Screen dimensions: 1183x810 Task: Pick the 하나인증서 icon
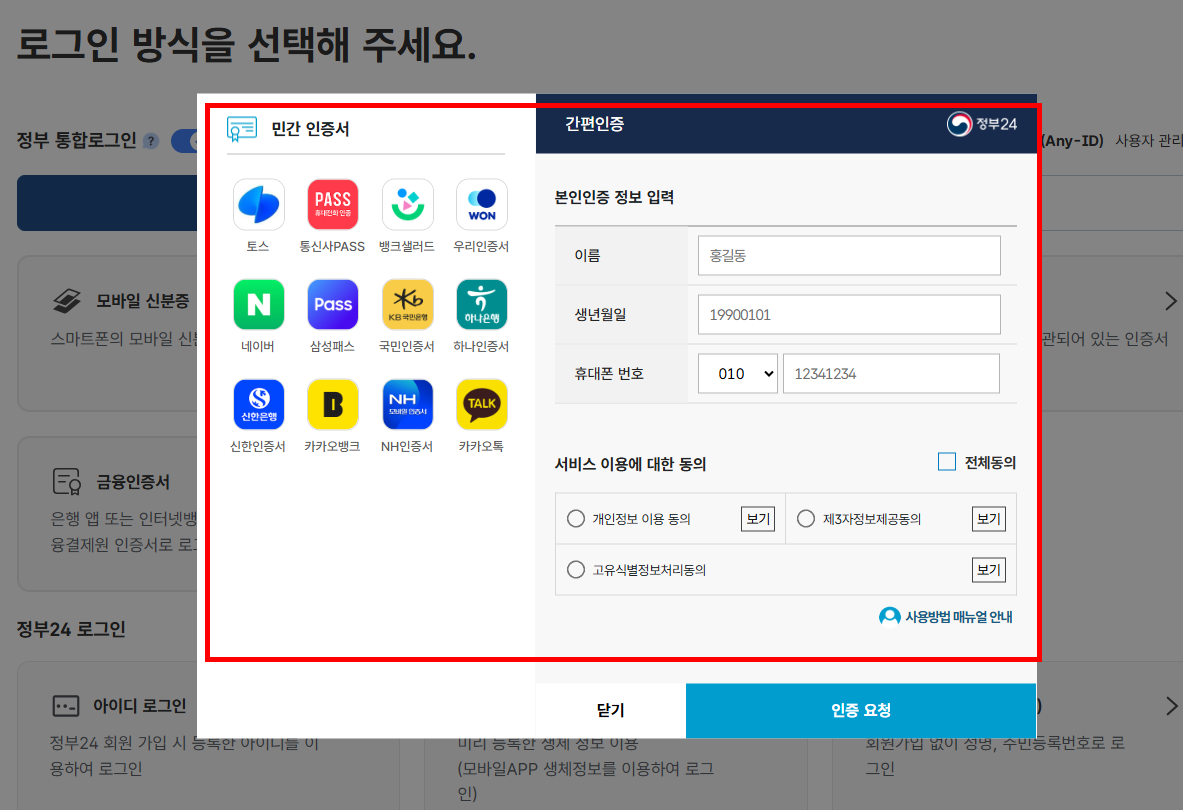coord(481,305)
